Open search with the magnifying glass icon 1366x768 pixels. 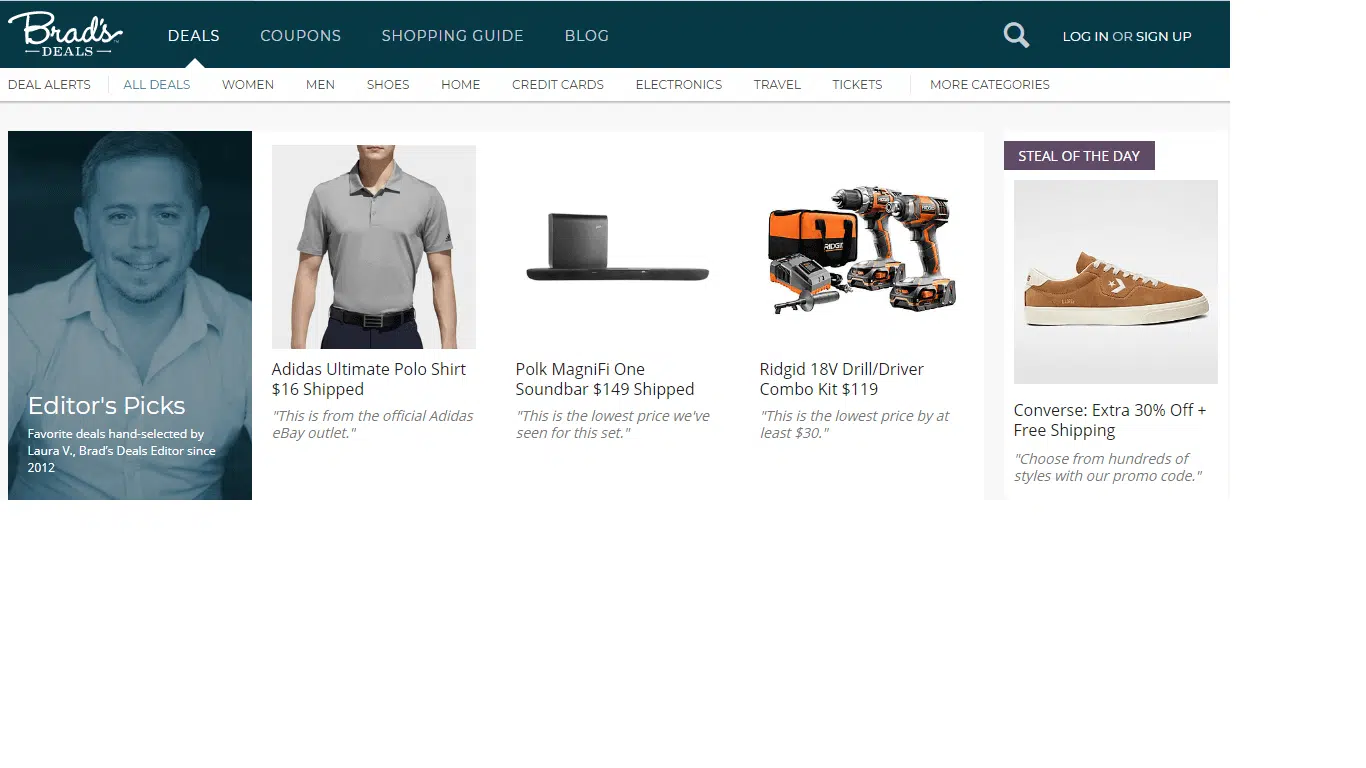(x=1016, y=36)
